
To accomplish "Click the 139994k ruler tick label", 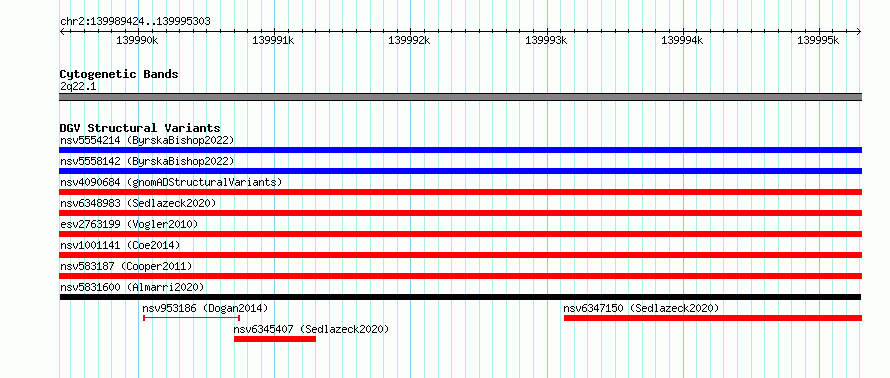I will click(682, 40).
